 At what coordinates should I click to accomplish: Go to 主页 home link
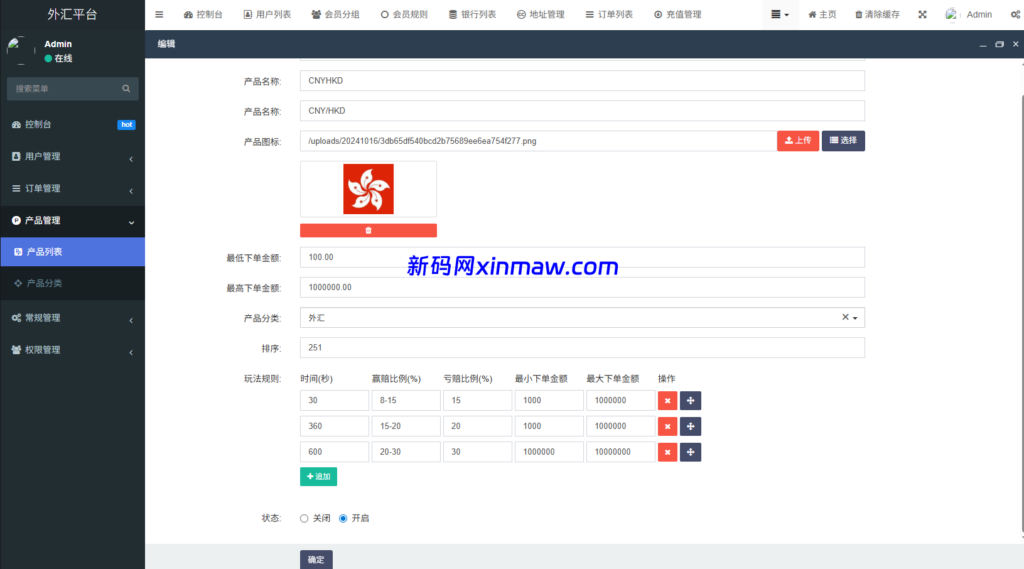(x=822, y=14)
